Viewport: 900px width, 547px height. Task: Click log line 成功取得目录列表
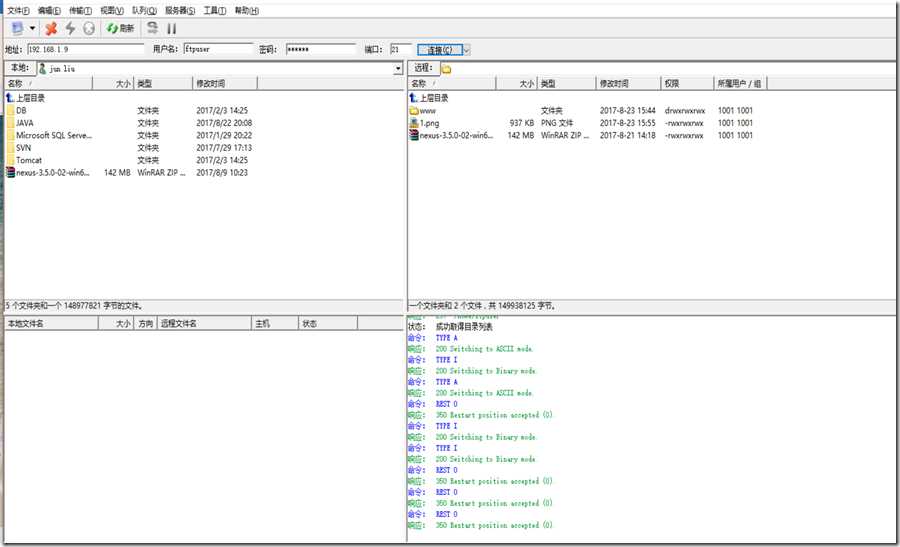(464, 327)
